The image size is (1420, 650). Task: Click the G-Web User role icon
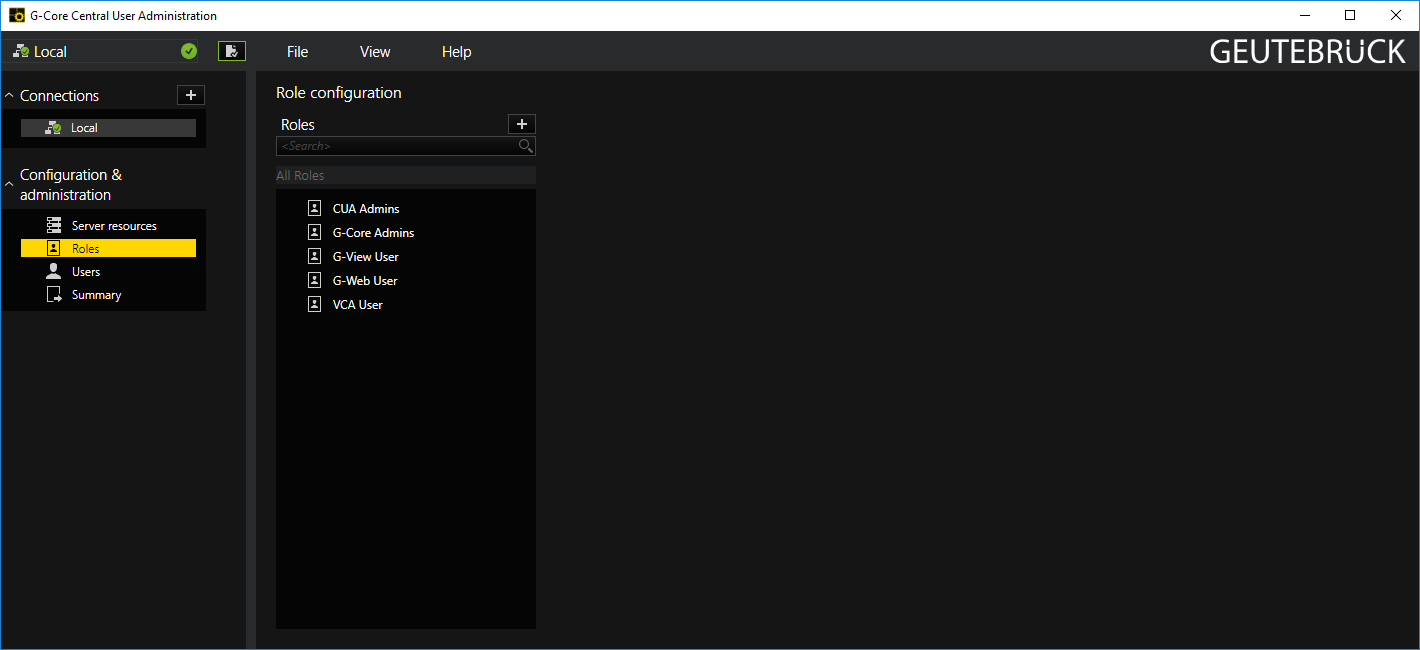pos(314,281)
